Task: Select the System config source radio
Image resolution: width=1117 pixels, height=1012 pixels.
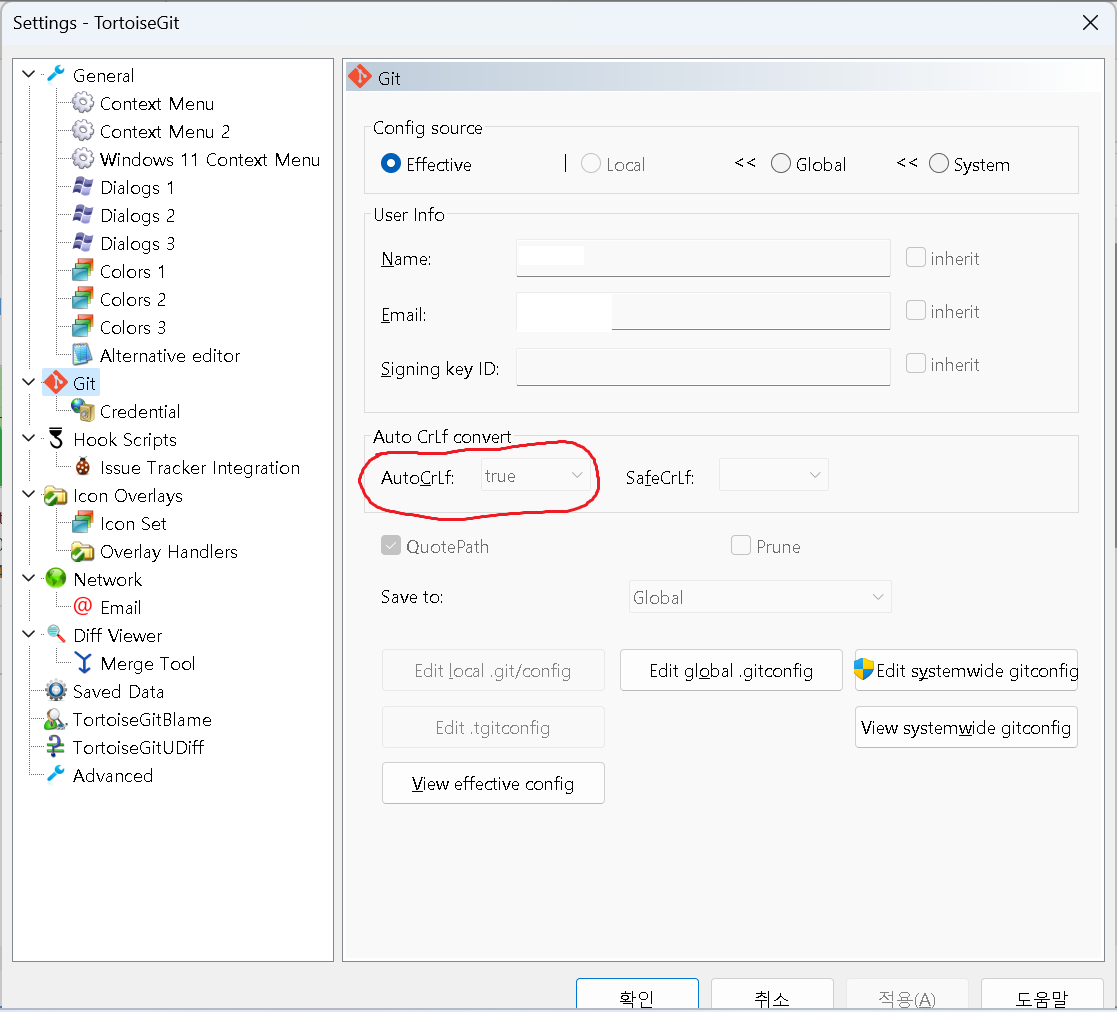Action: tap(939, 164)
